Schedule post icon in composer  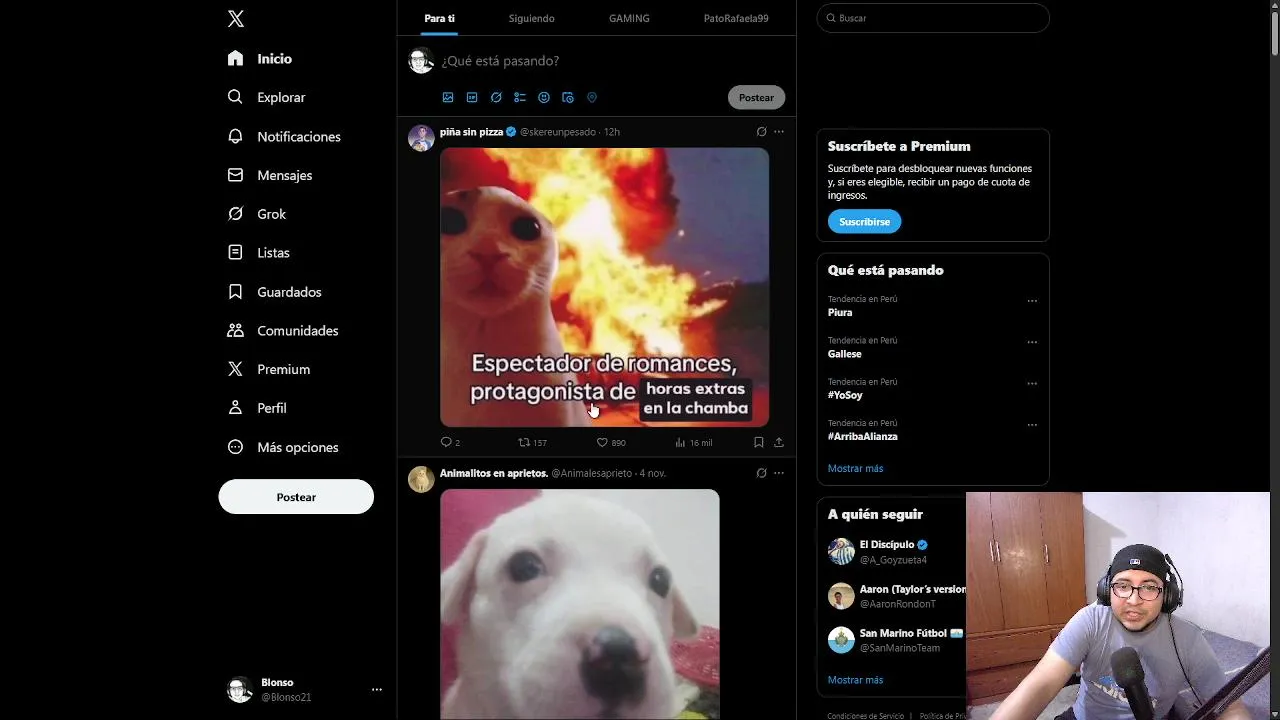click(x=568, y=97)
